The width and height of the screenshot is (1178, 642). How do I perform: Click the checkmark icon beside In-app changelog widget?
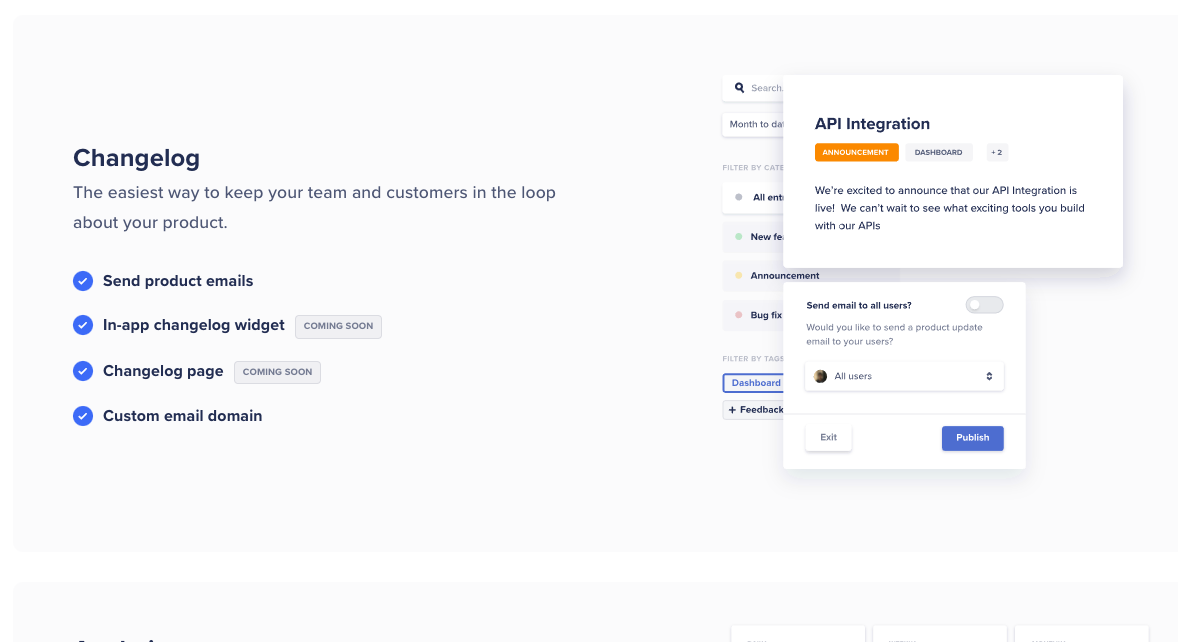tap(83, 325)
